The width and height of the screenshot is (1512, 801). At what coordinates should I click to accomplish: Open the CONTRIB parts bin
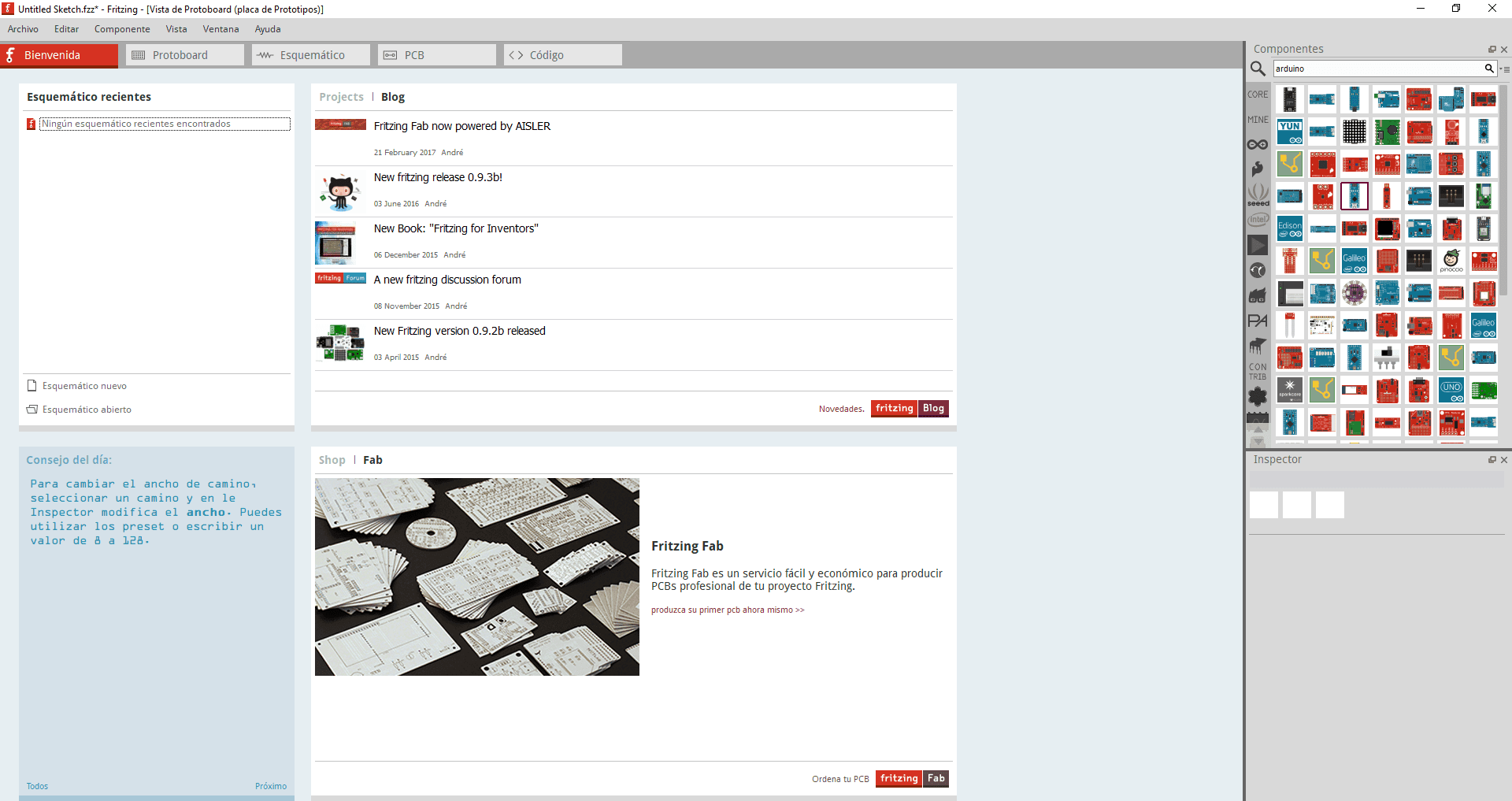(x=1258, y=371)
